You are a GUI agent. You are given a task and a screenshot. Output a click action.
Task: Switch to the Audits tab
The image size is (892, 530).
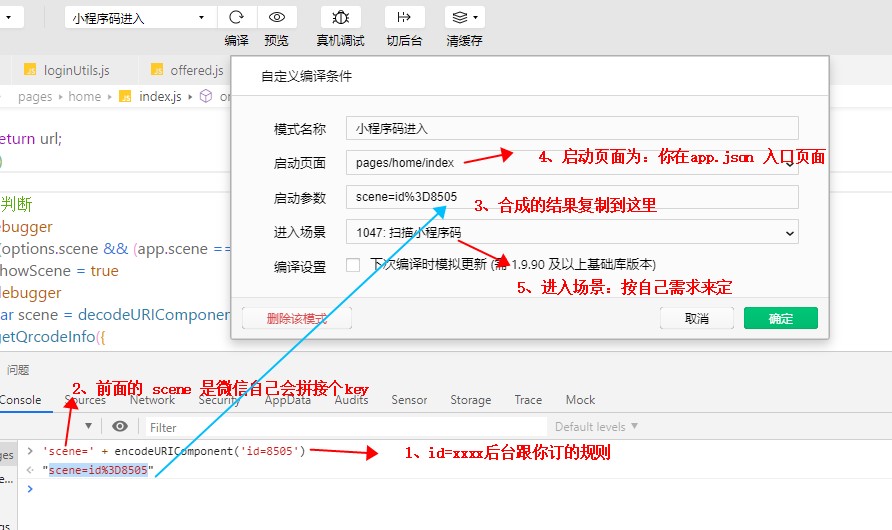352,400
